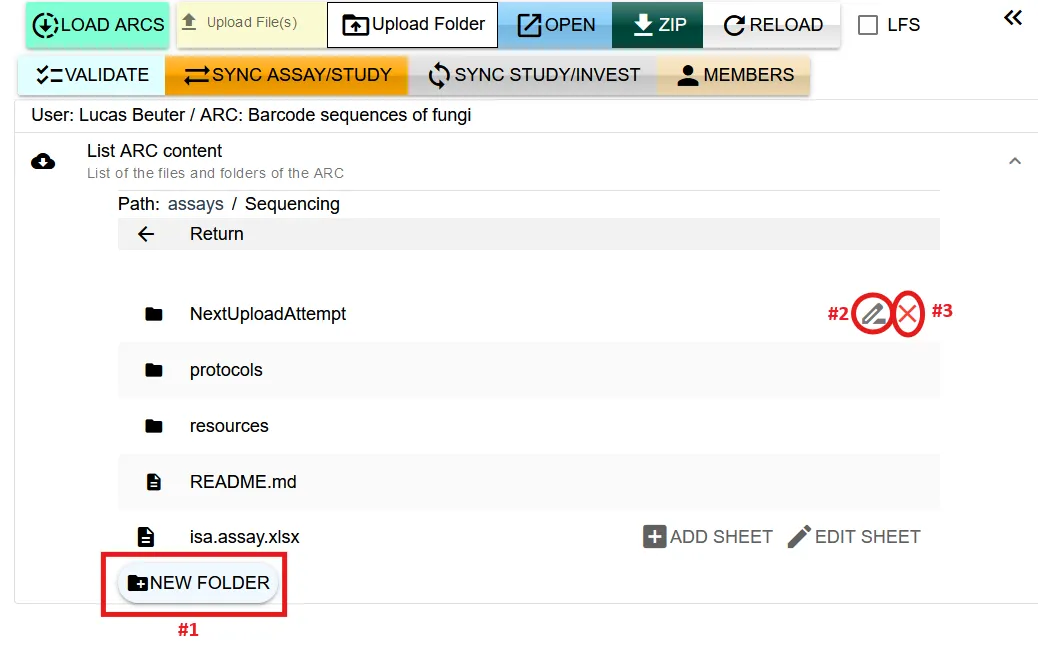Click the LOAD ARCS button
The width and height of the screenshot is (1038, 665).
tap(98, 25)
